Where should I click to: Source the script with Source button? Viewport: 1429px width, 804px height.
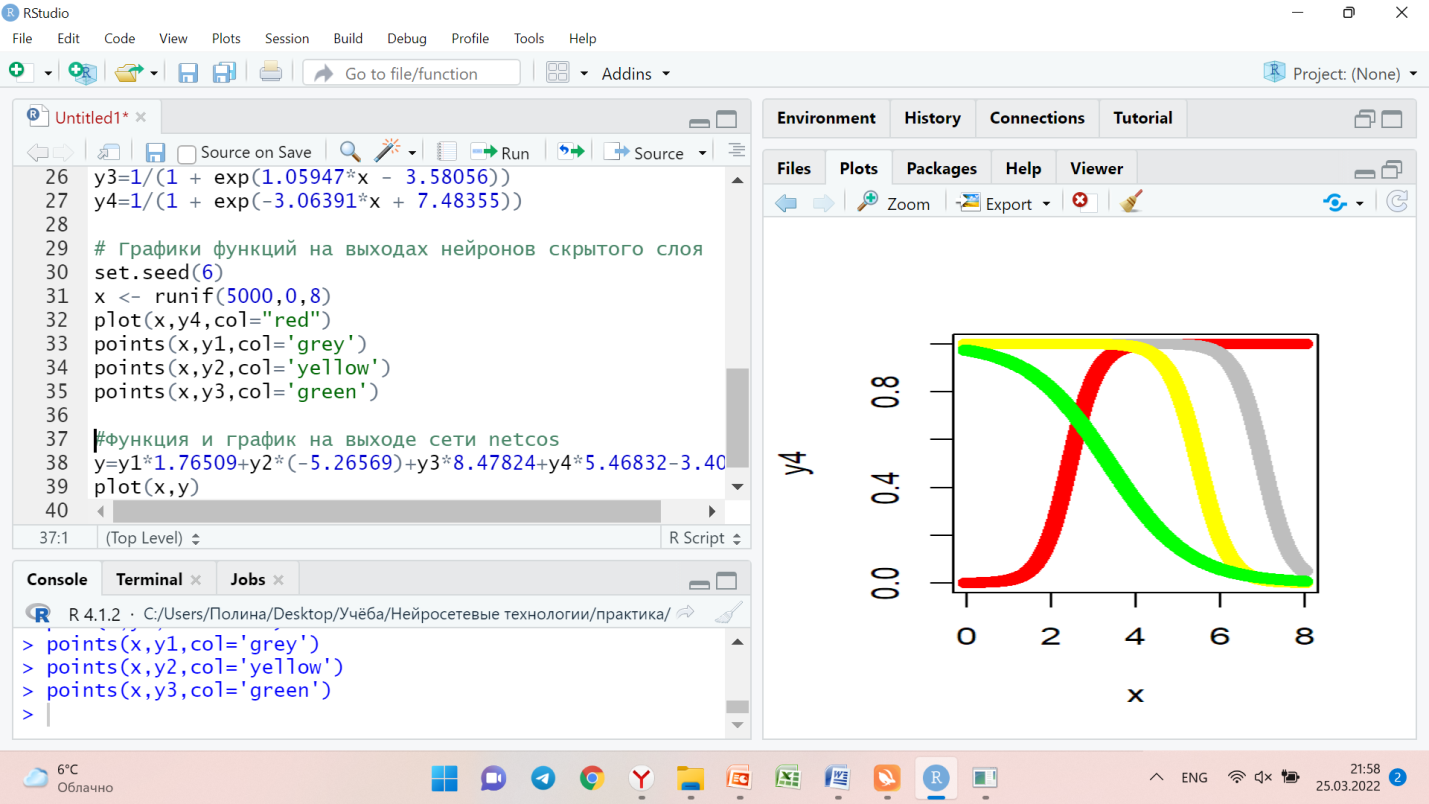pyautogui.click(x=645, y=153)
